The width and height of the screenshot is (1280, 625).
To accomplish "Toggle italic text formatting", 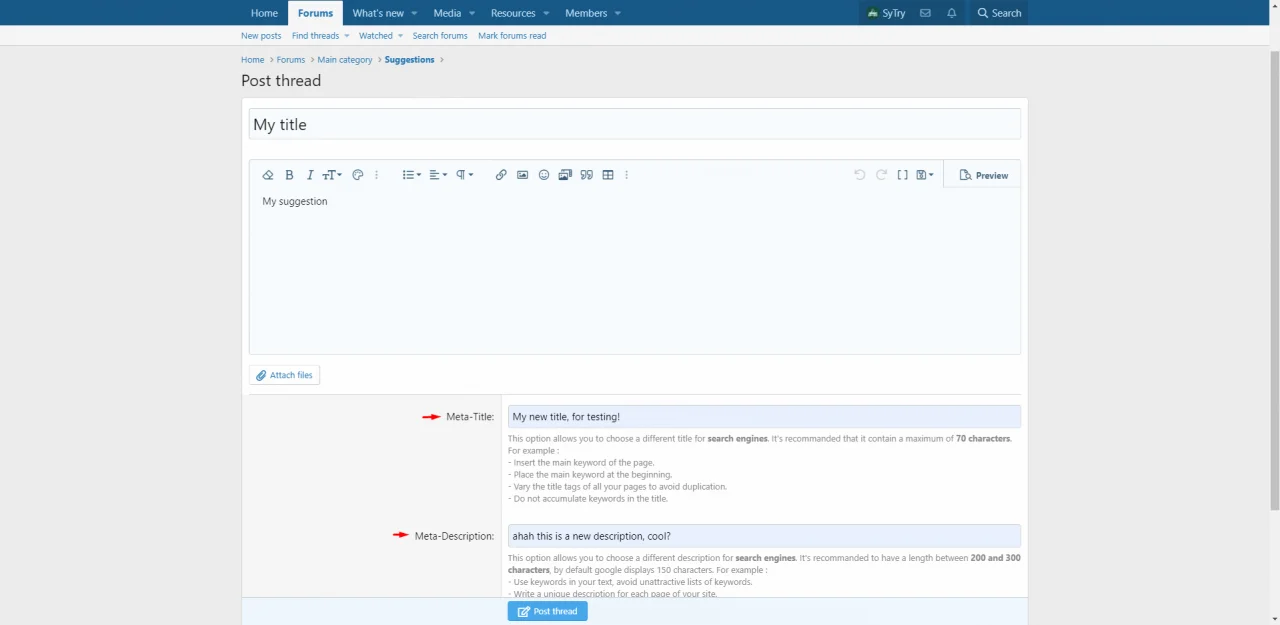I will pyautogui.click(x=310, y=175).
